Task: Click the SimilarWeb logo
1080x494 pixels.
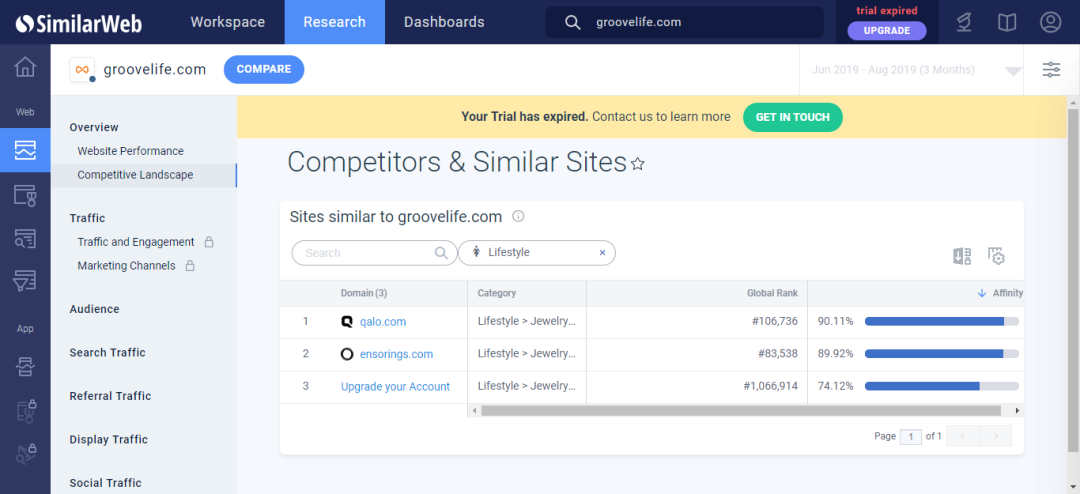Action: click(79, 23)
